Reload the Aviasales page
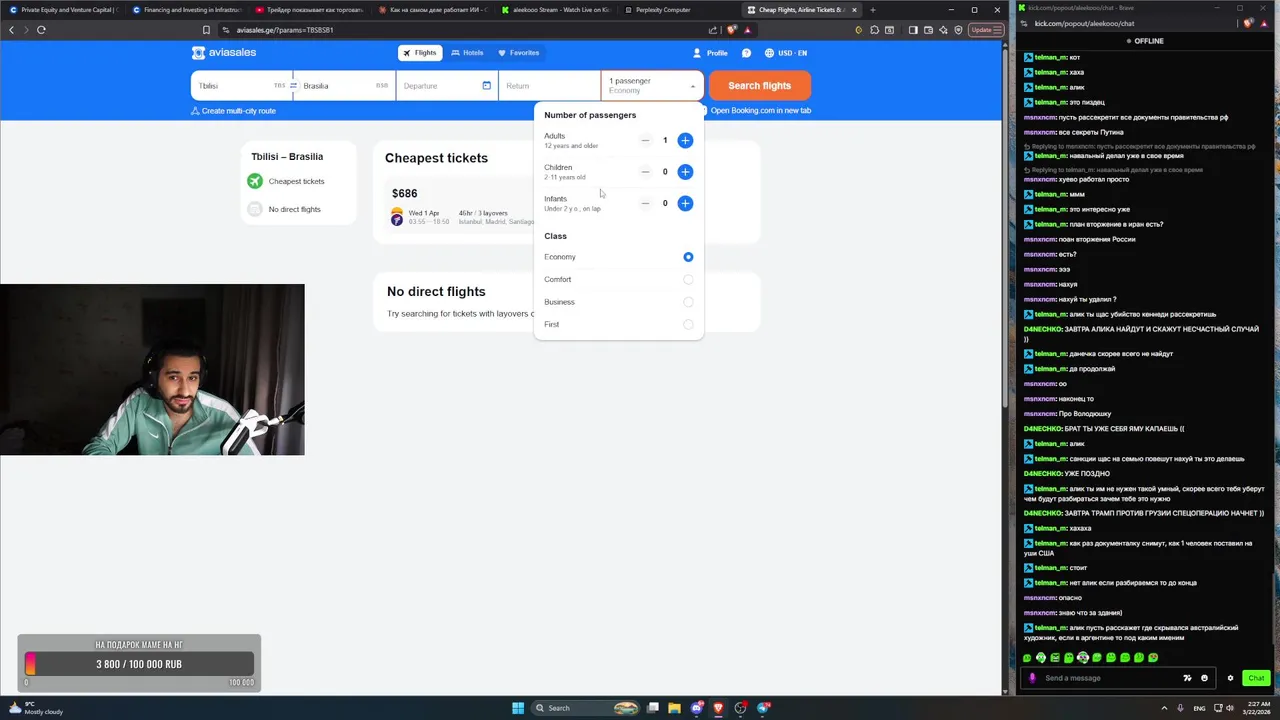The width and height of the screenshot is (1280, 720). tap(41, 30)
